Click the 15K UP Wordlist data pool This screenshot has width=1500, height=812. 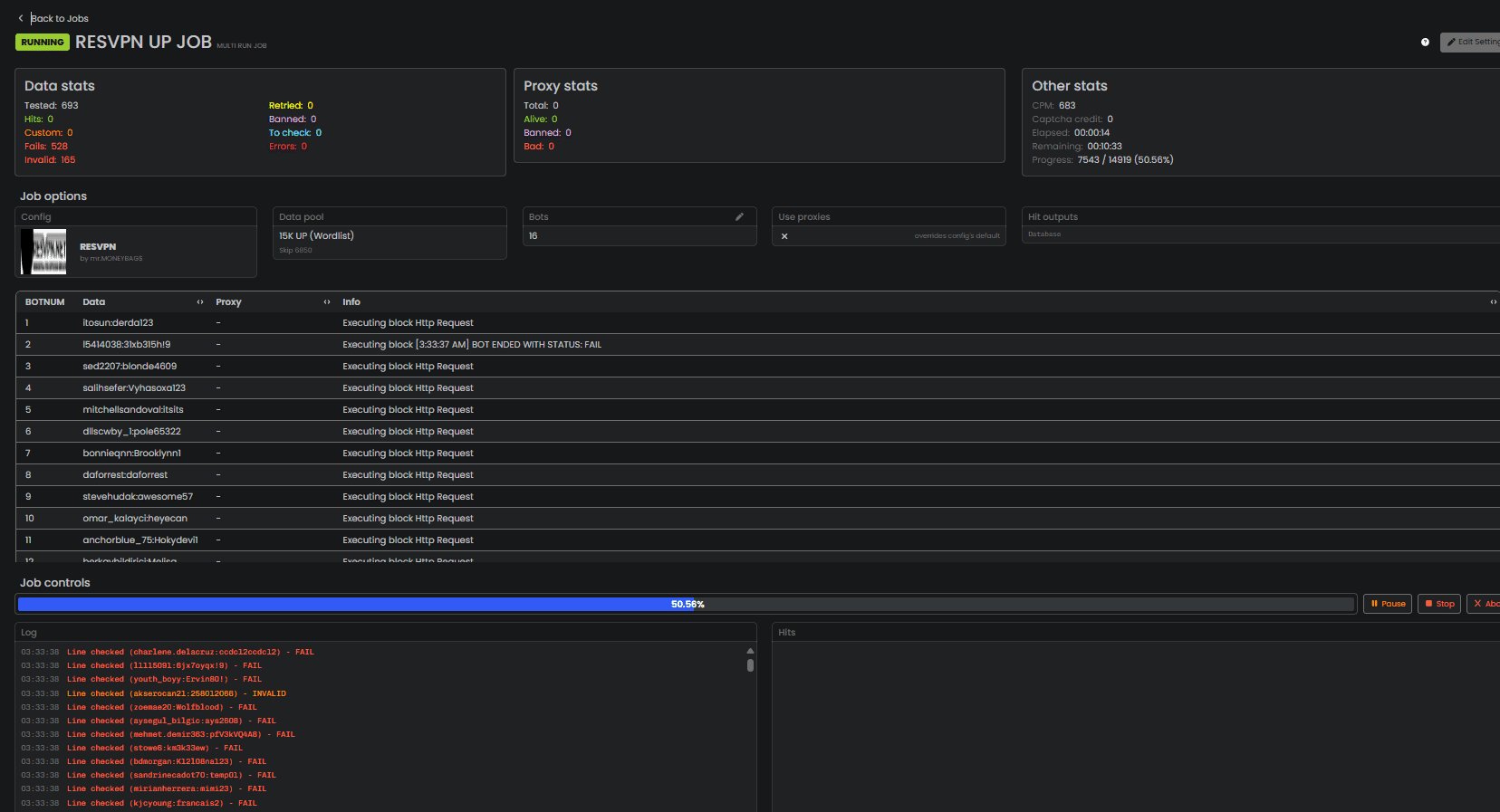316,236
